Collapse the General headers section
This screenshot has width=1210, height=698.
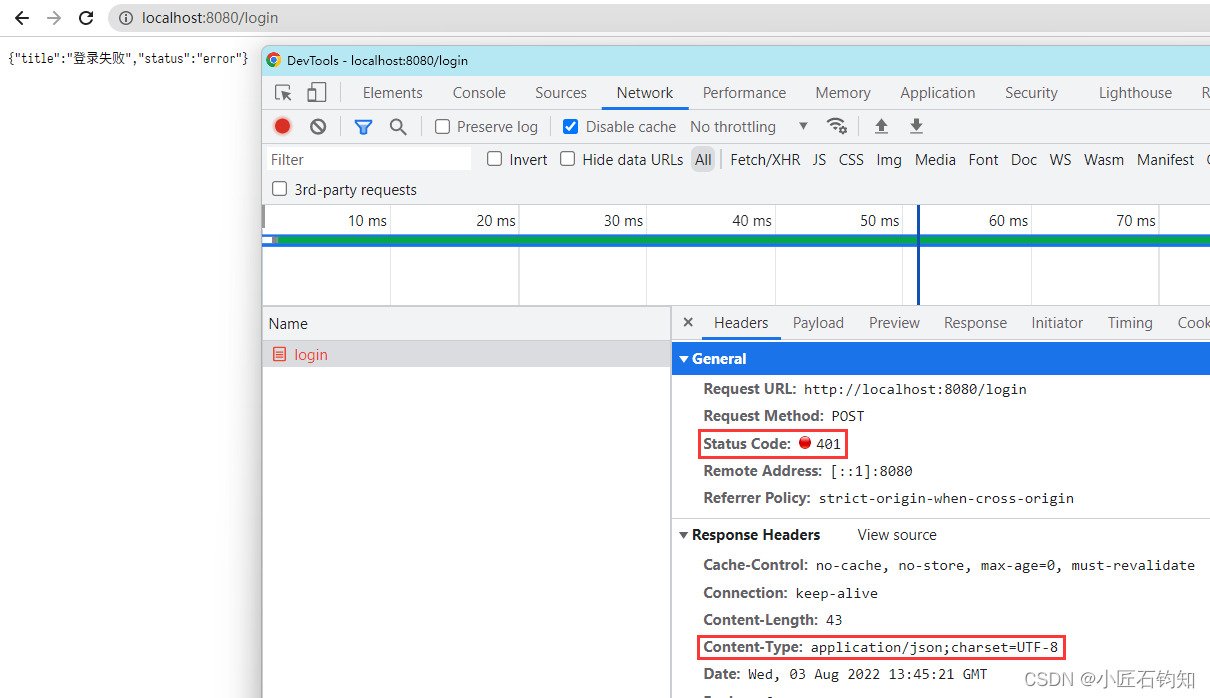(x=684, y=358)
